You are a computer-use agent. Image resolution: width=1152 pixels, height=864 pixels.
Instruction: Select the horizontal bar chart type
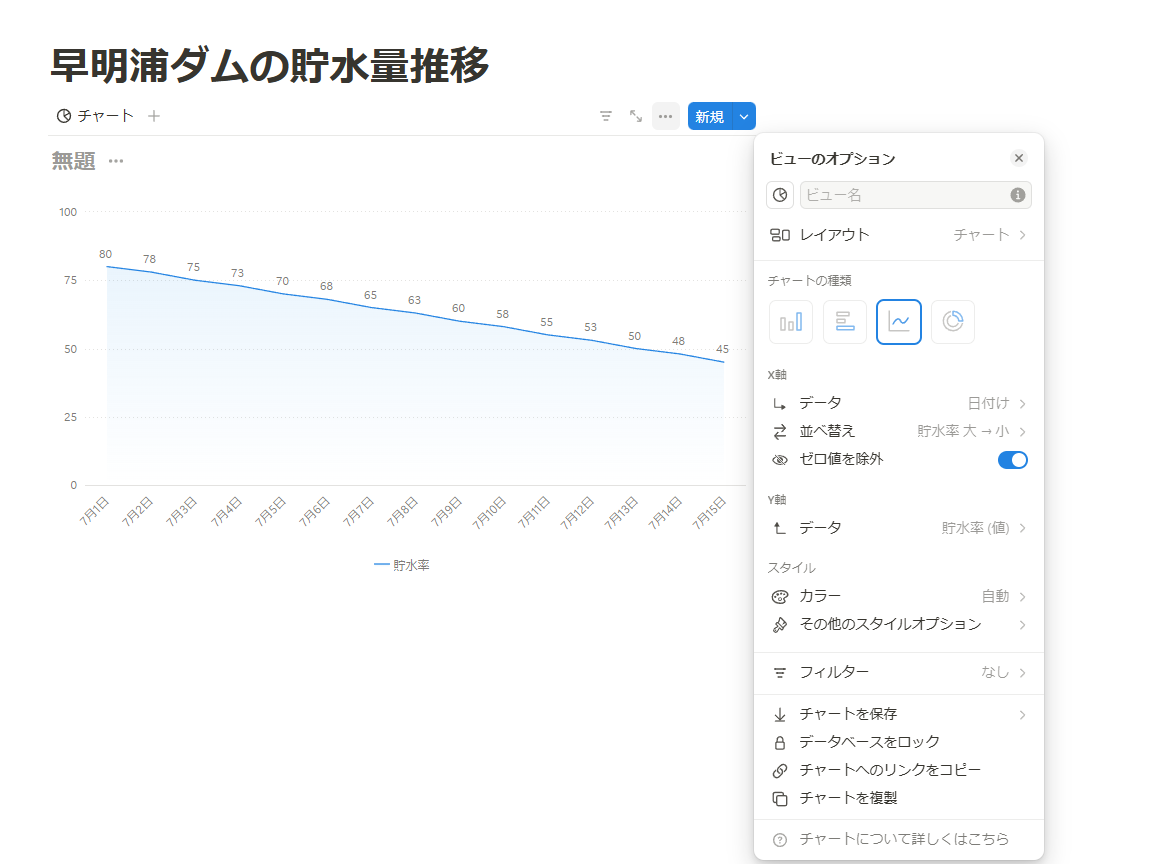[x=844, y=321]
